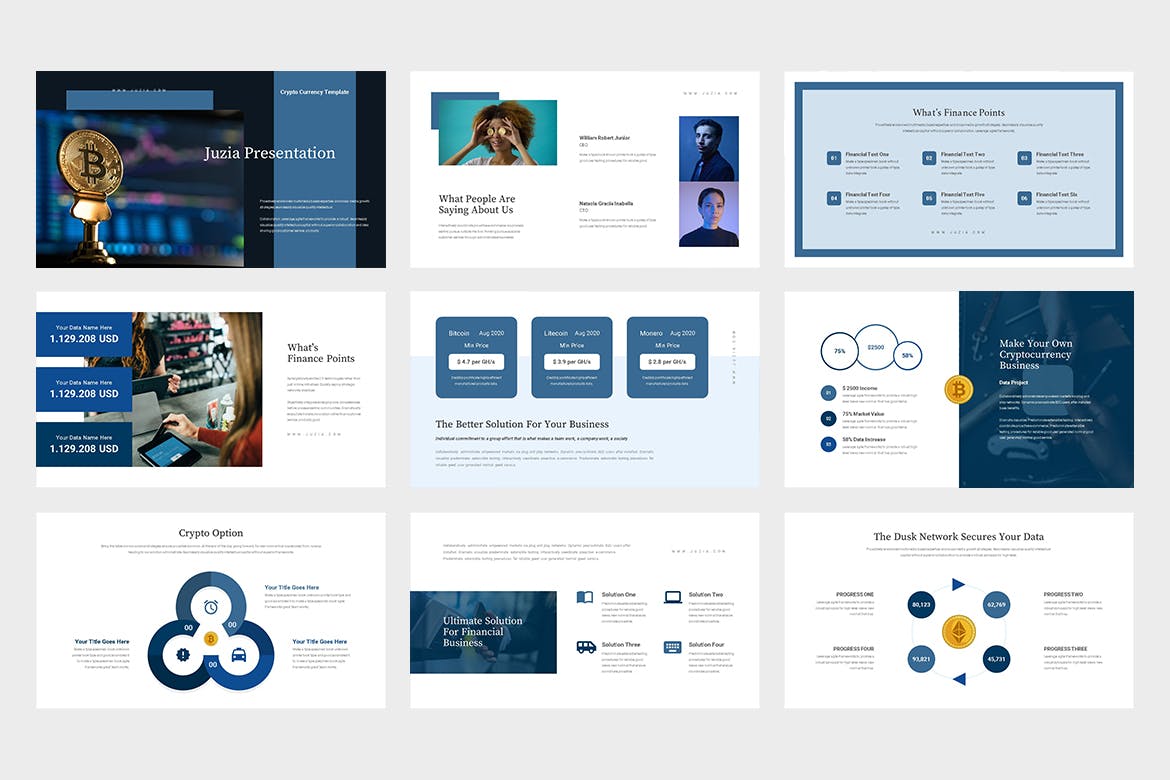Click the $ 2.8 per GH/s Monero price
The image size is (1170, 780).
tap(667, 362)
